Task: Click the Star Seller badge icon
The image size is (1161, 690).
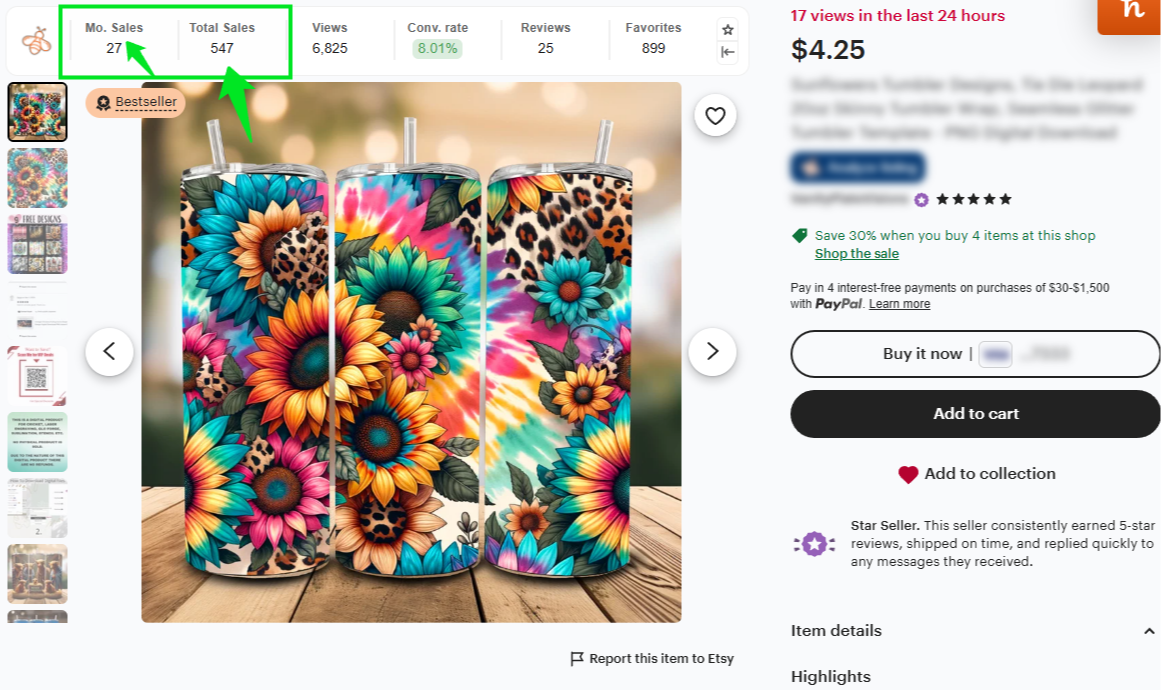Action: click(814, 544)
